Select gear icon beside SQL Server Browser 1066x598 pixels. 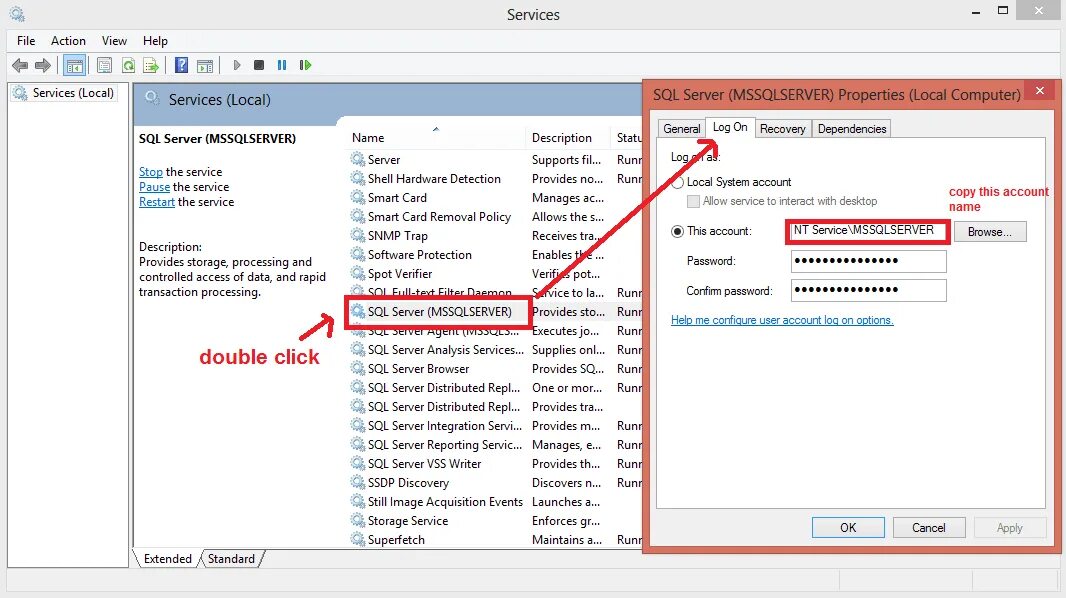tap(358, 368)
